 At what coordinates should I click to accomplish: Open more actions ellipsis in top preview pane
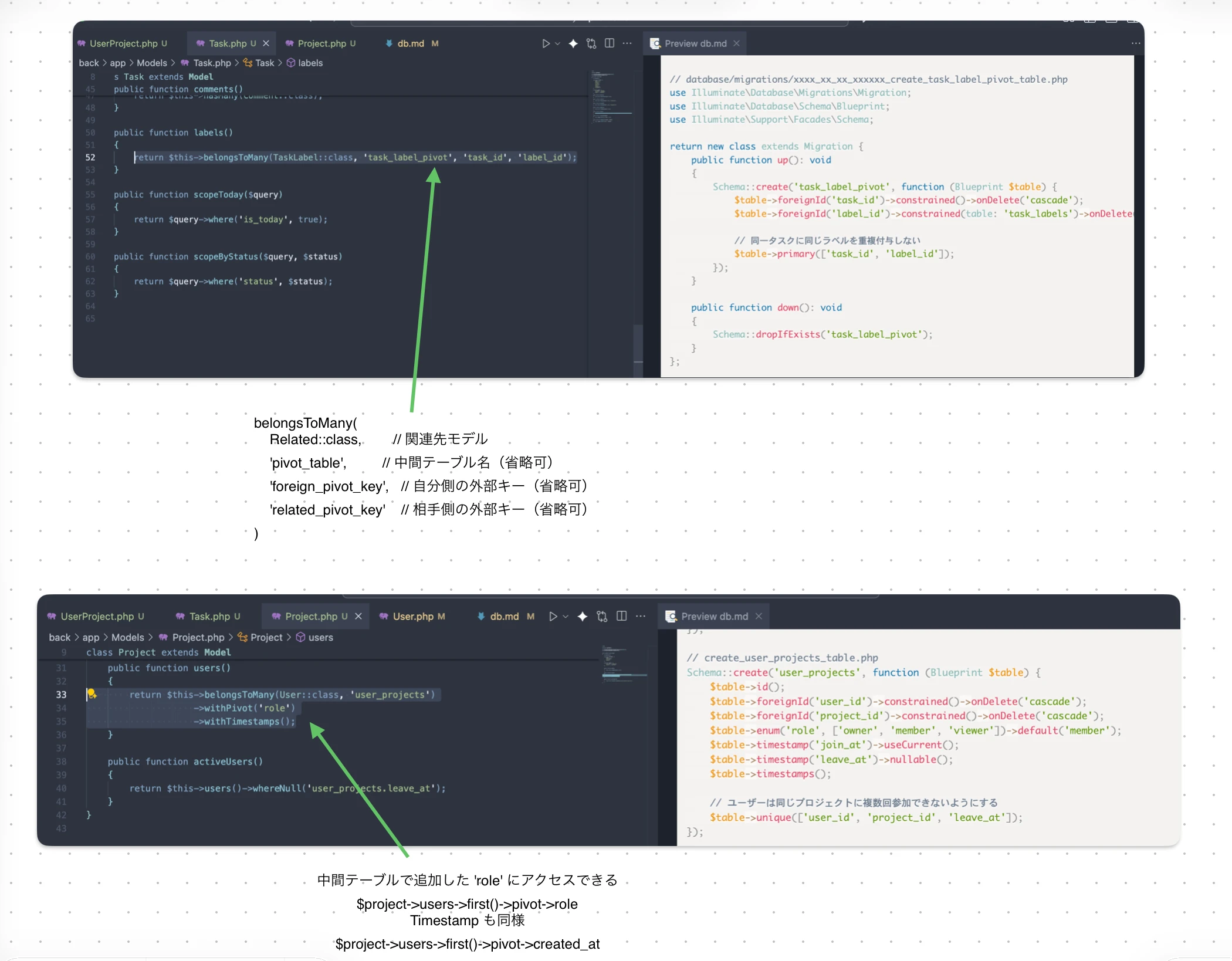1136,43
